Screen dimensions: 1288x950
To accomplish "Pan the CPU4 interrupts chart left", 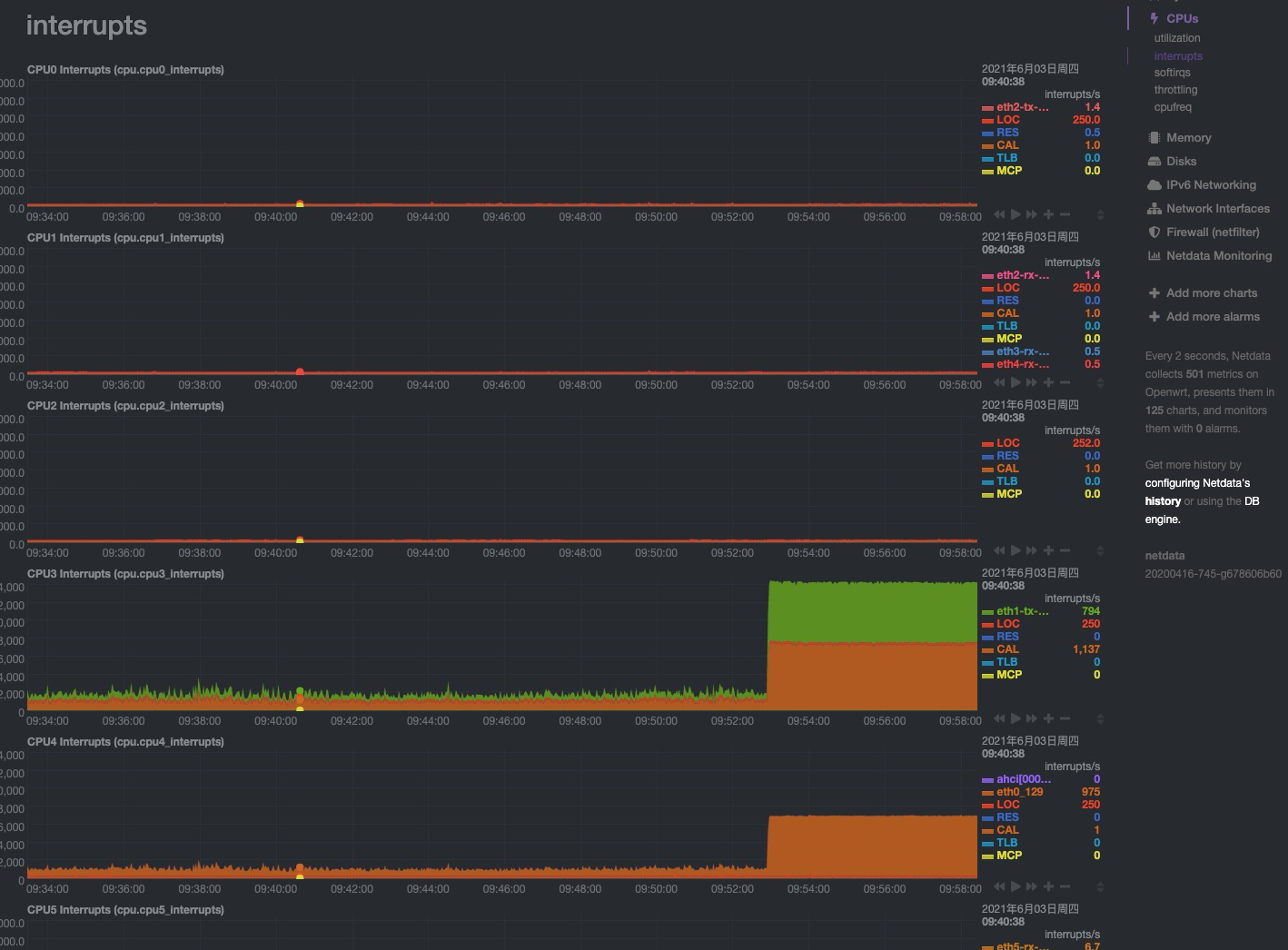I will (x=999, y=886).
